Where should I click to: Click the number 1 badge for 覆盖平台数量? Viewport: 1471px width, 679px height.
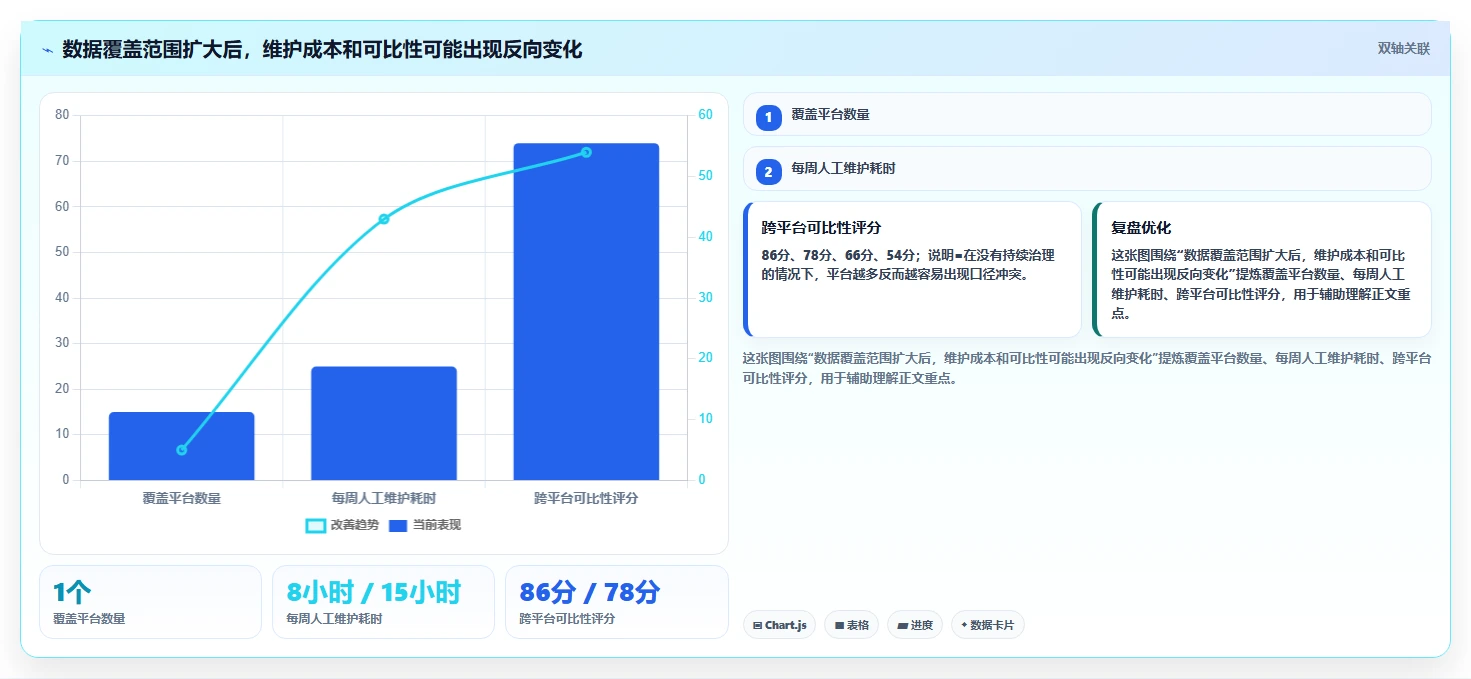(x=768, y=118)
